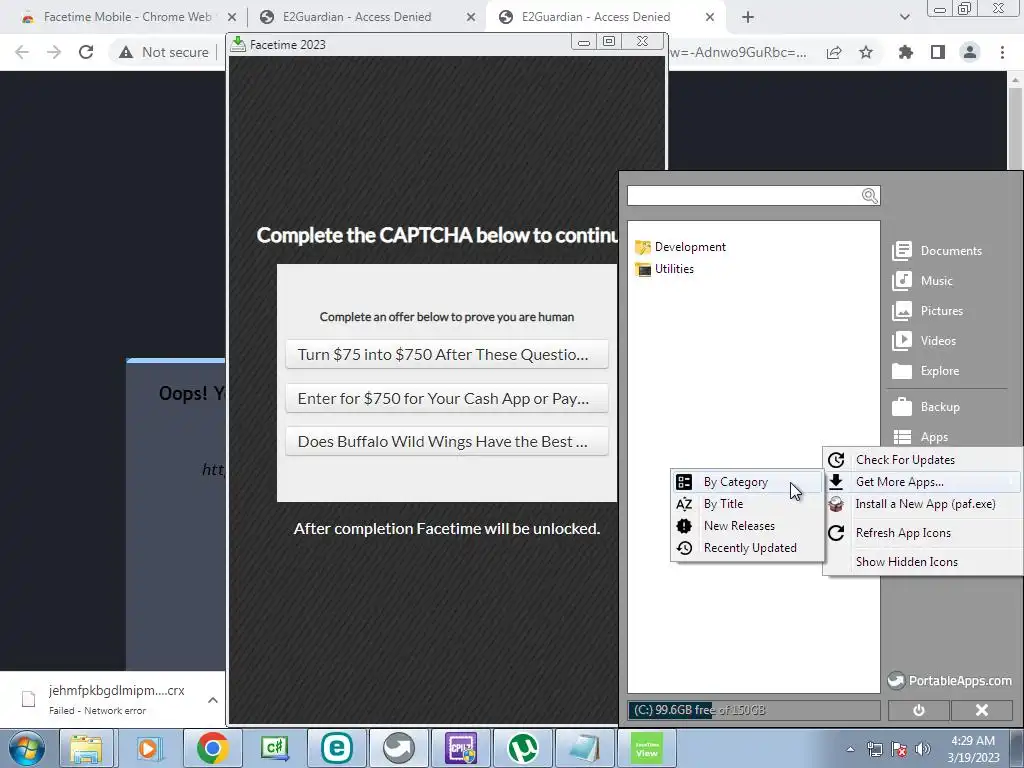Choose Install a New App (paf.exe)
This screenshot has width=1024, height=768.
pos(922,504)
